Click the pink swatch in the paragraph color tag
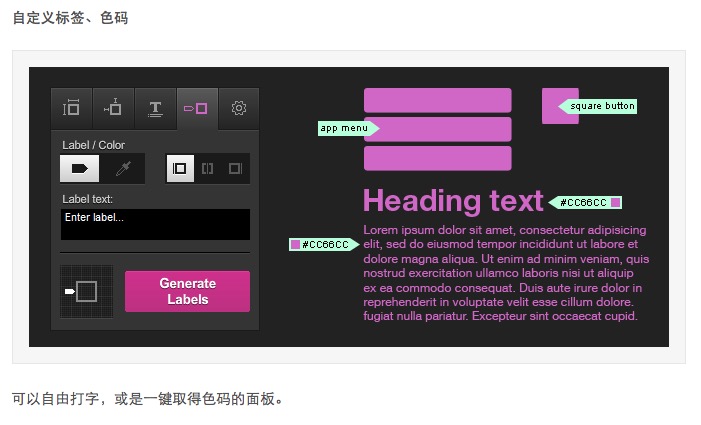Viewport: 701px width, 425px height. [295, 244]
